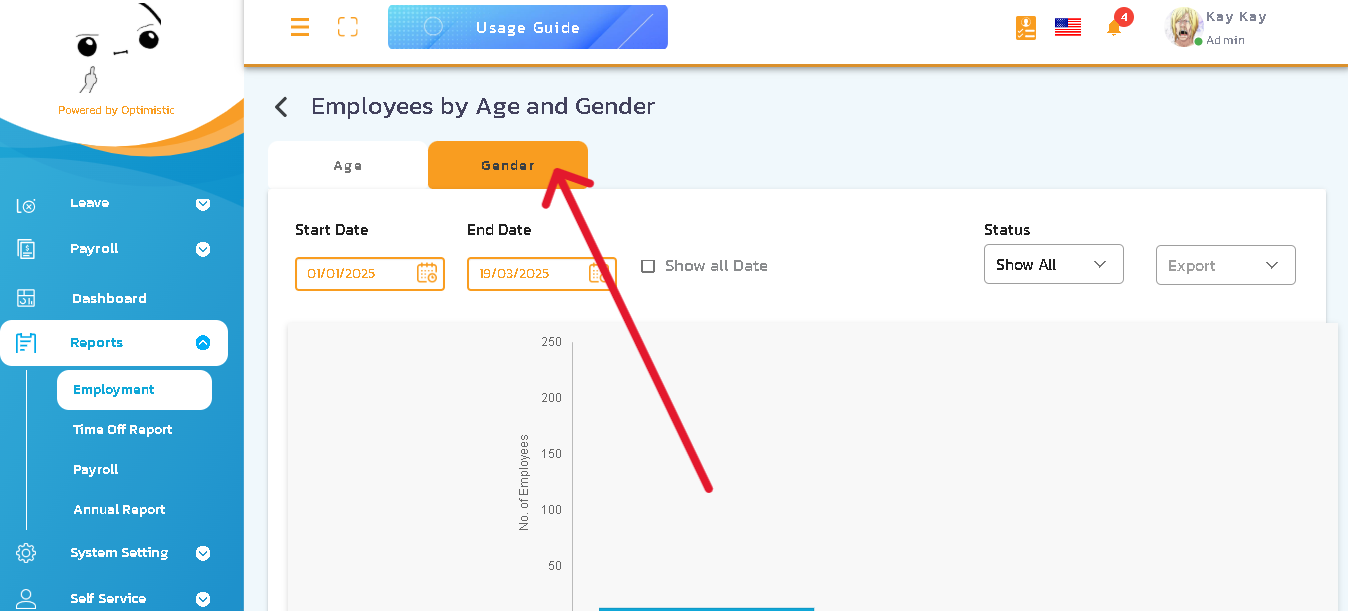Image resolution: width=1348 pixels, height=611 pixels.
Task: Click Kay Kay profile avatar
Action: pos(1183,27)
